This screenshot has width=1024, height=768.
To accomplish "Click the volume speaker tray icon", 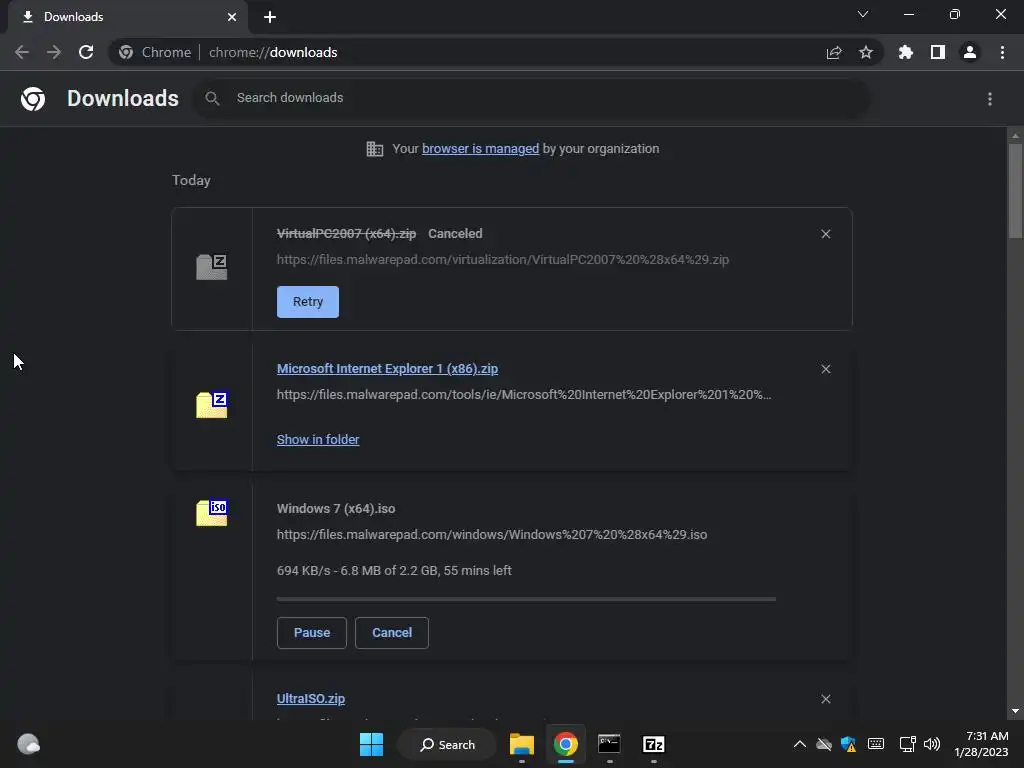I will tap(932, 744).
